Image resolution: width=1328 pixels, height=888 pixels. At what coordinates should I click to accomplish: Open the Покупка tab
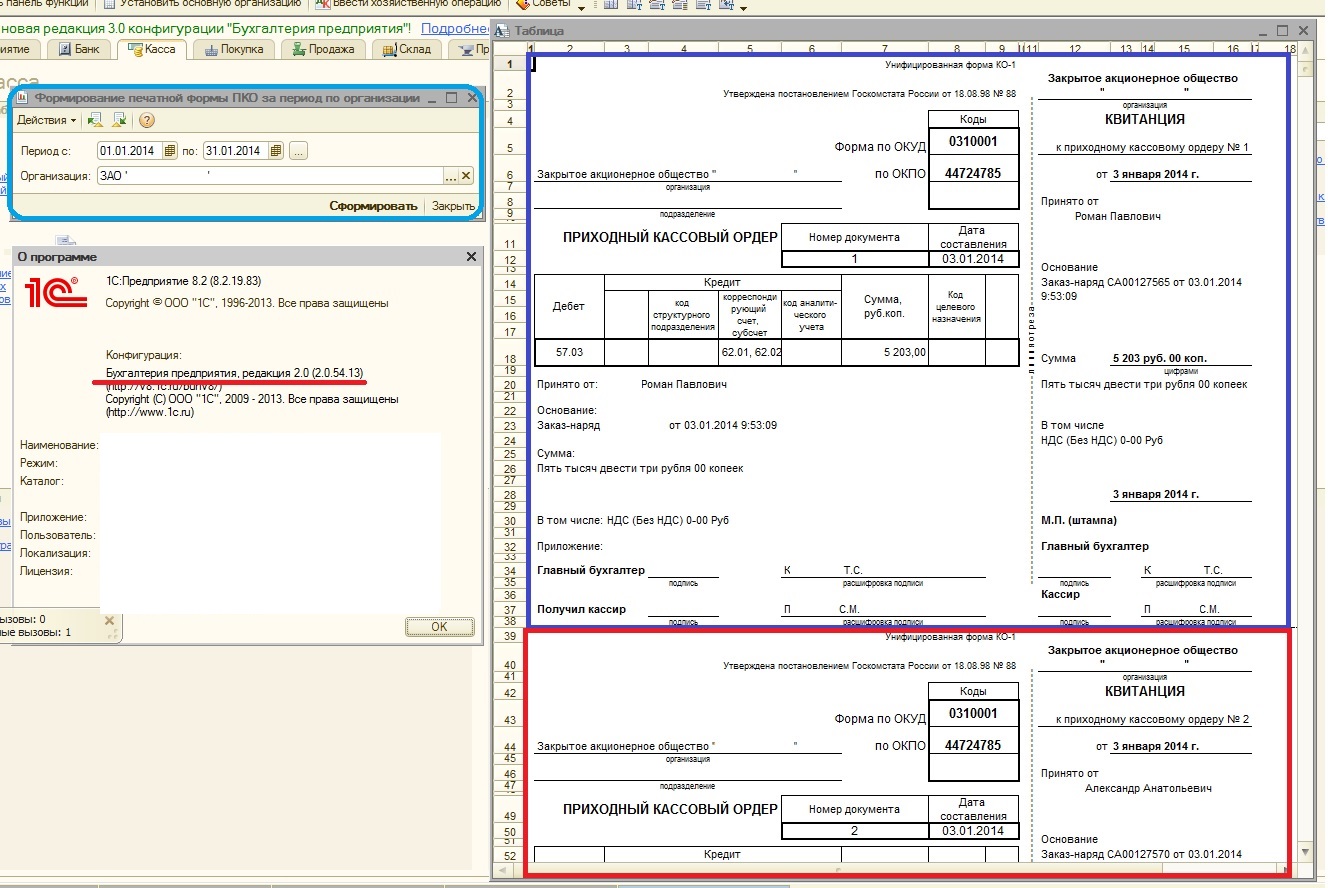click(x=234, y=48)
